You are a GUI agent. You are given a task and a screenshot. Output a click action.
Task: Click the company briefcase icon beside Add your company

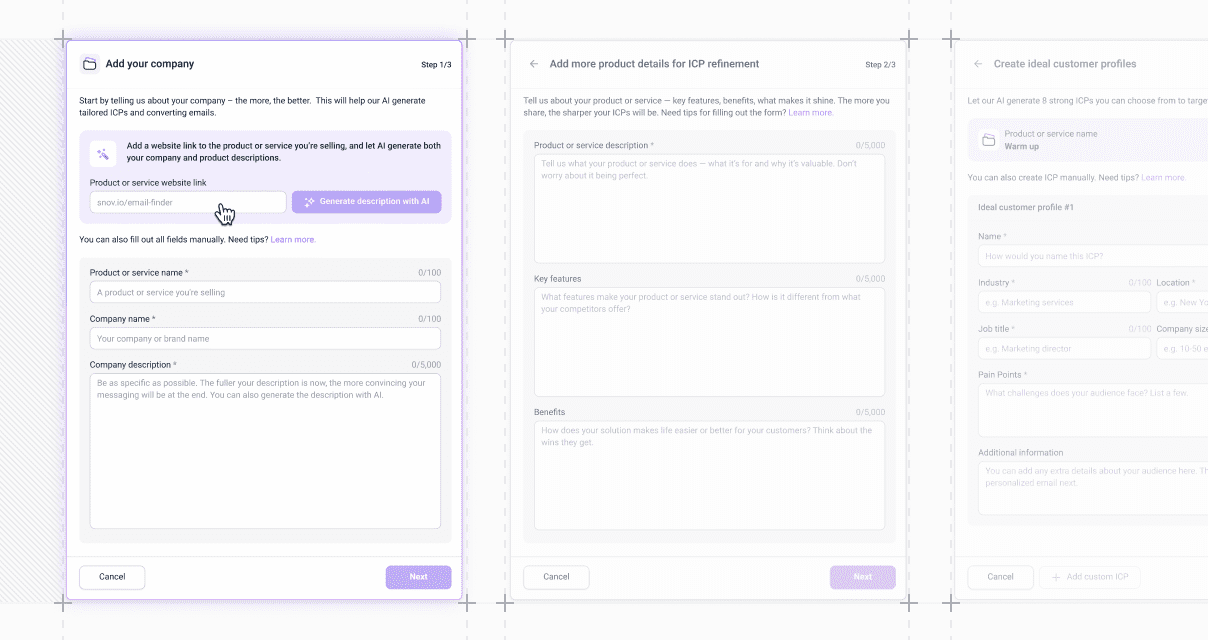click(x=90, y=64)
